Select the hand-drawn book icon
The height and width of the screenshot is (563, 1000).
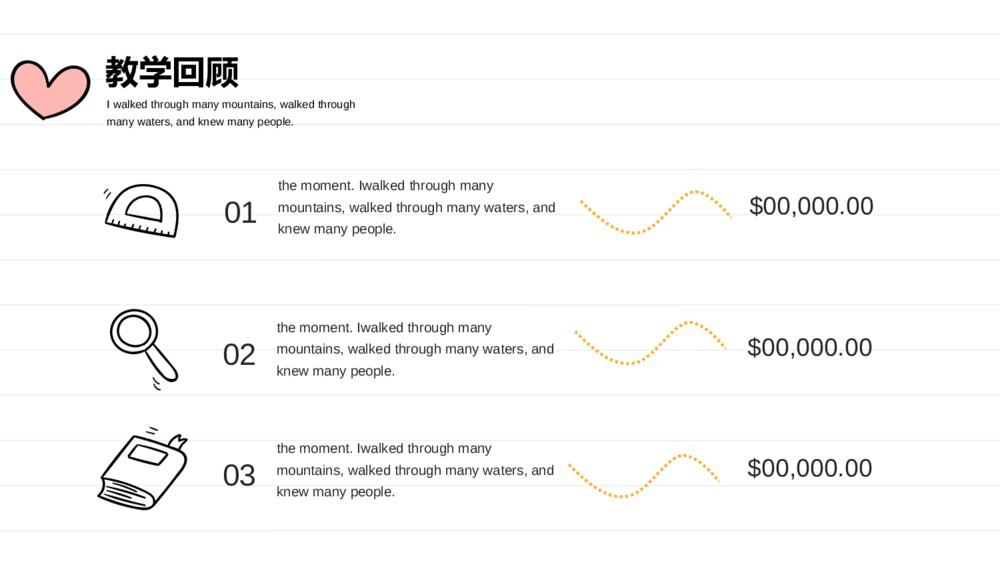(143, 469)
